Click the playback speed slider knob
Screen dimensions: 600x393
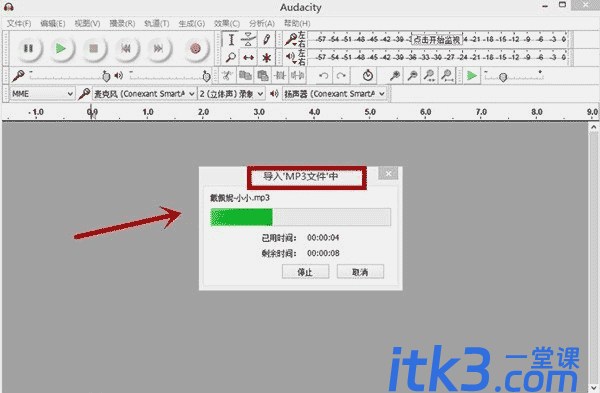point(503,77)
